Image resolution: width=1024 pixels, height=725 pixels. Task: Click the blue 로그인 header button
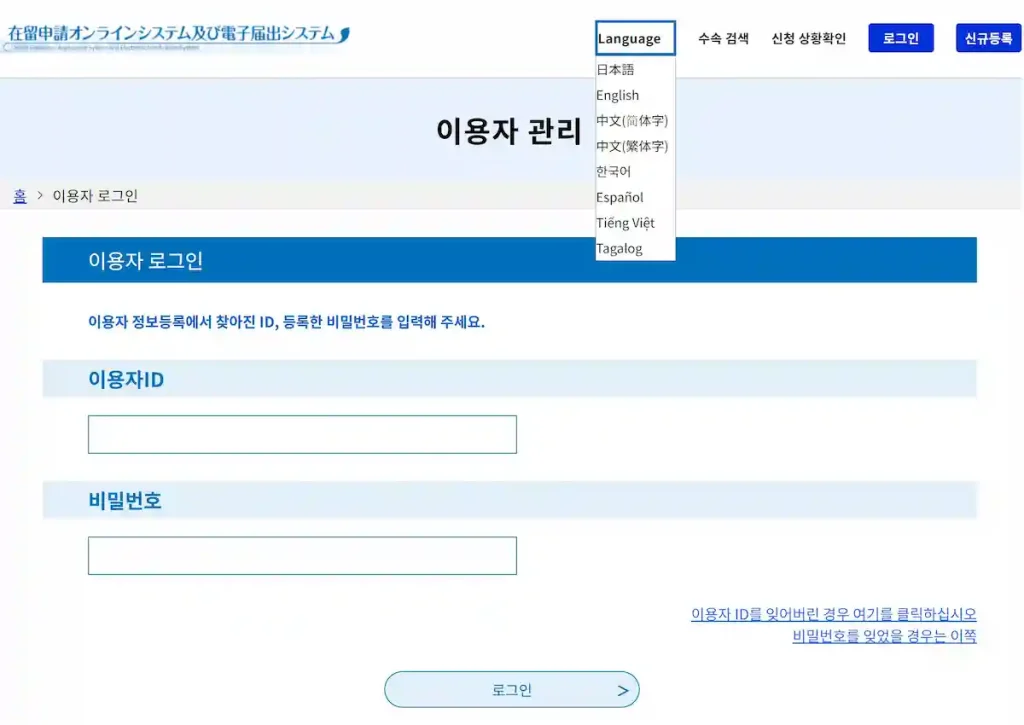tap(899, 37)
